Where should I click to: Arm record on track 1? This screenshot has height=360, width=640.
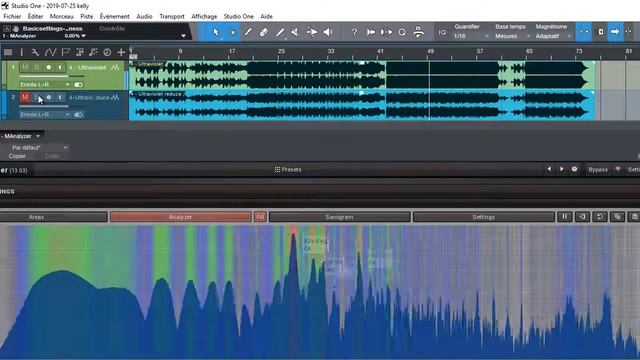[x=49, y=67]
